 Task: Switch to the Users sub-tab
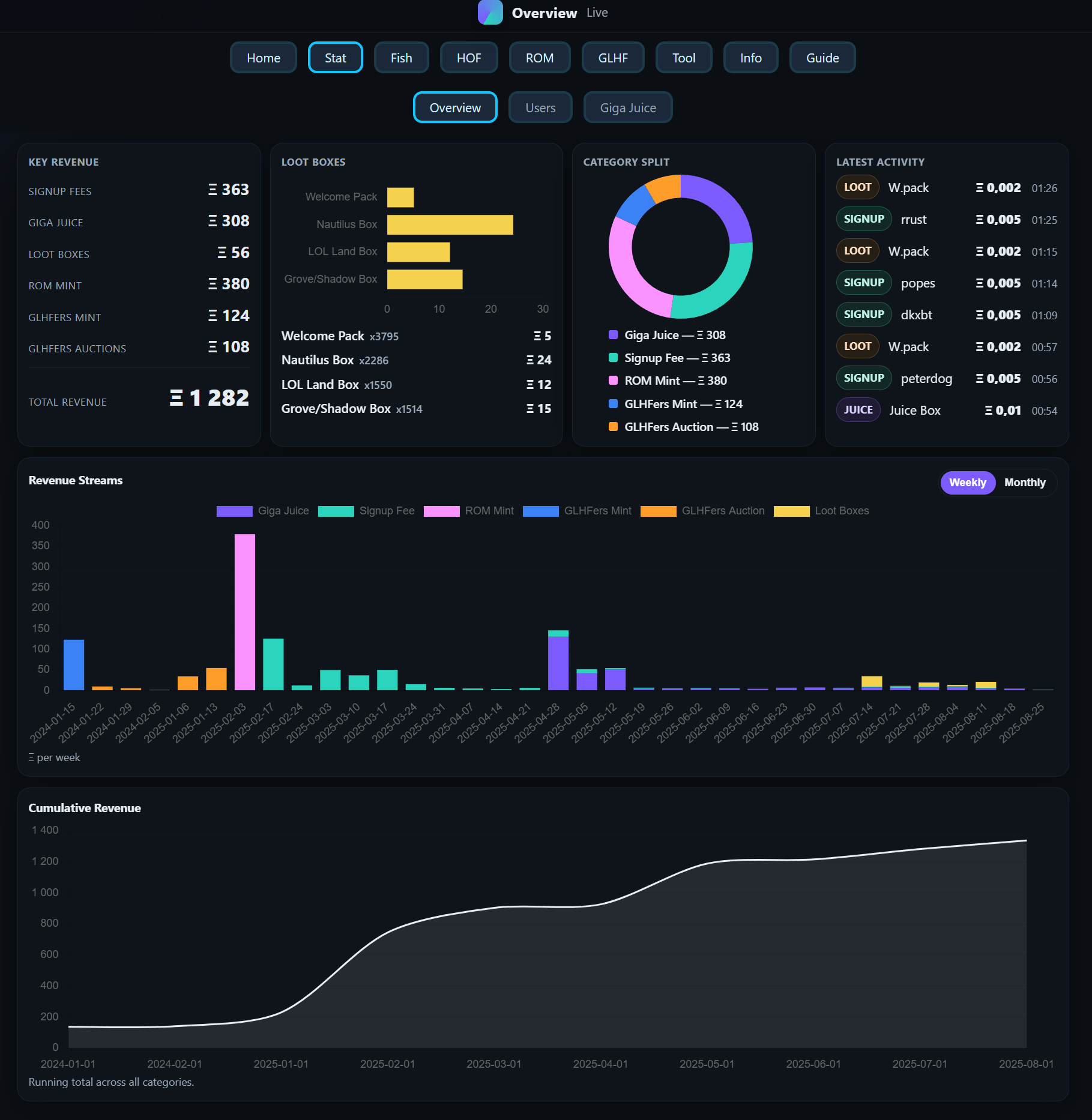tap(540, 107)
